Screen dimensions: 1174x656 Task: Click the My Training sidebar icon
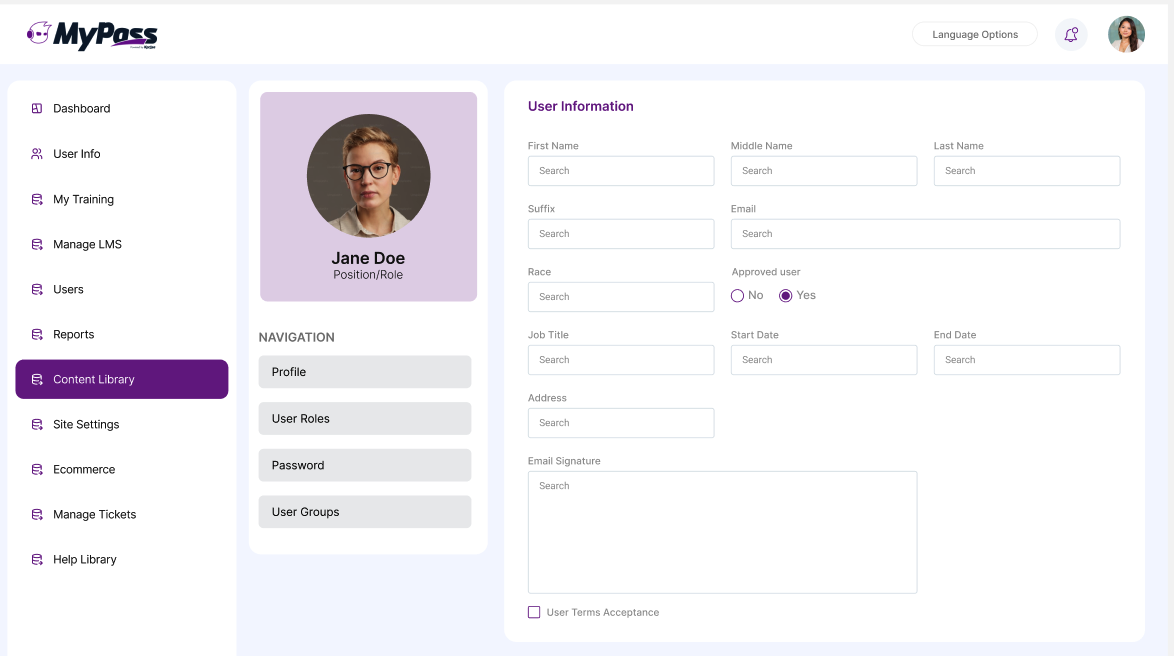(x=37, y=199)
